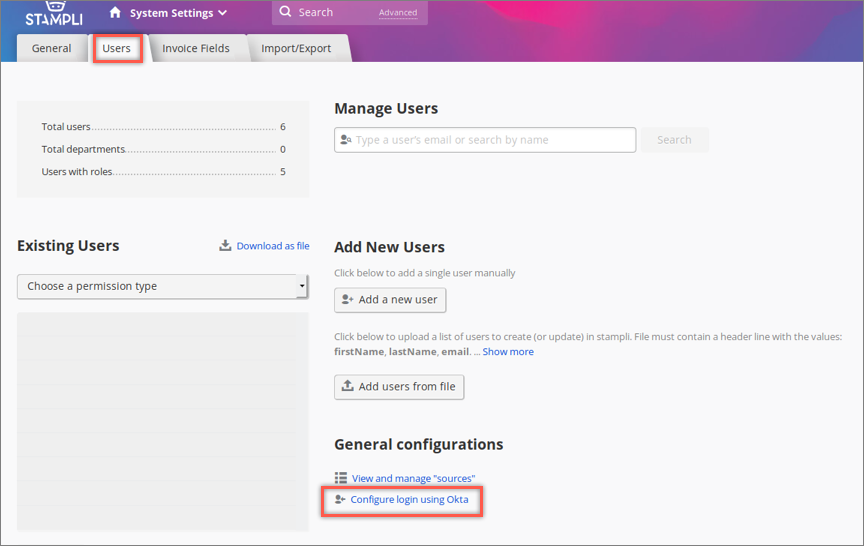
Task: Select the Import/Export tab
Action: point(297,48)
